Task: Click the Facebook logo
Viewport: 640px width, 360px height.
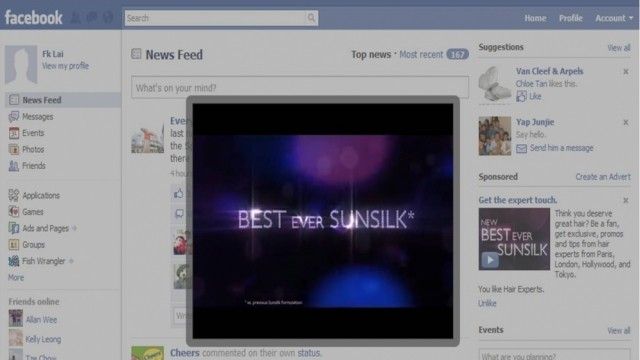Action: coord(33,18)
